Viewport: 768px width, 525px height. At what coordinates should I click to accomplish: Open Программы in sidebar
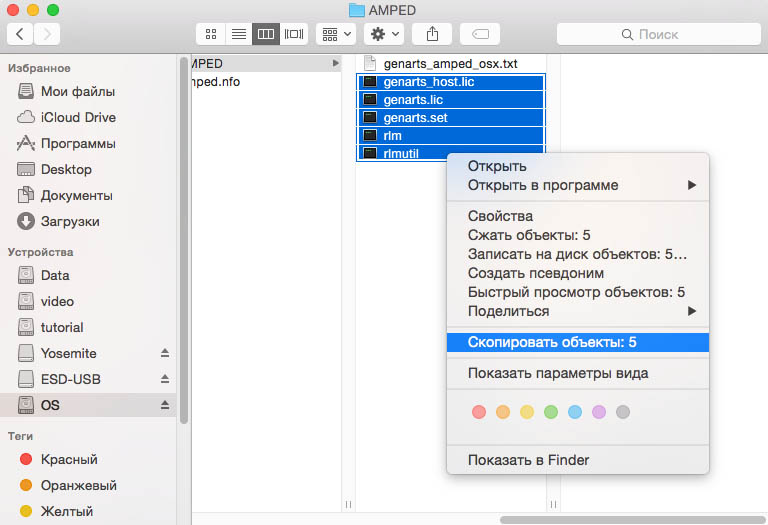pos(88,143)
